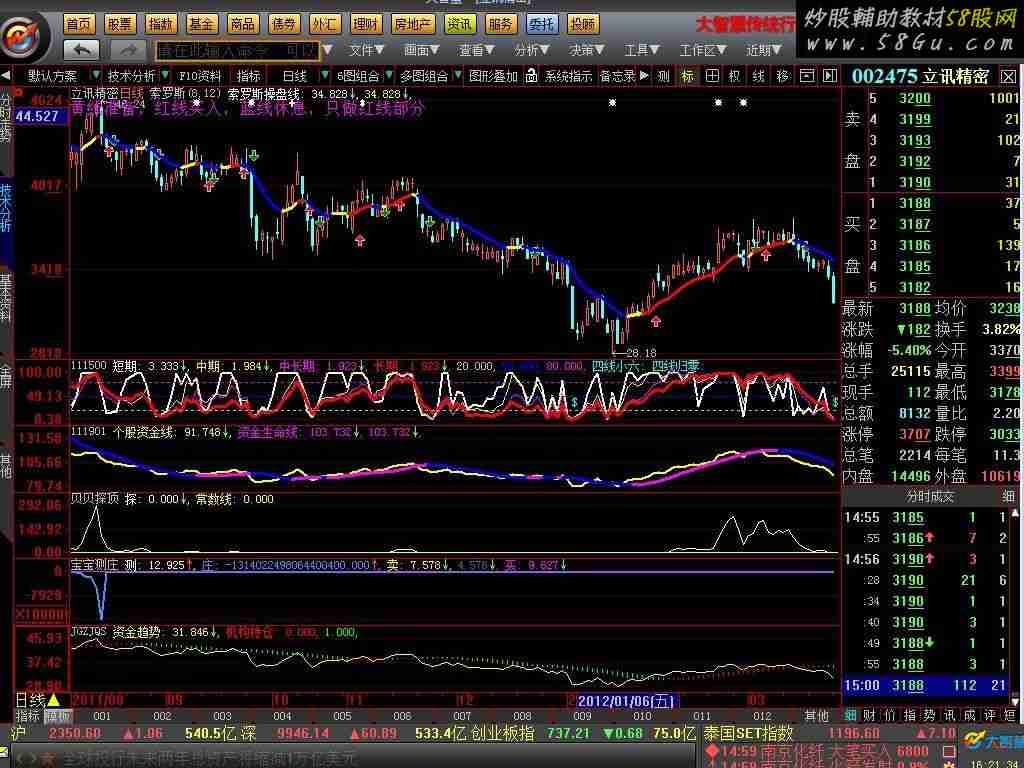Click the yellow triangle next to 日线
Image resolution: width=1024 pixels, height=768 pixels.
54,701
